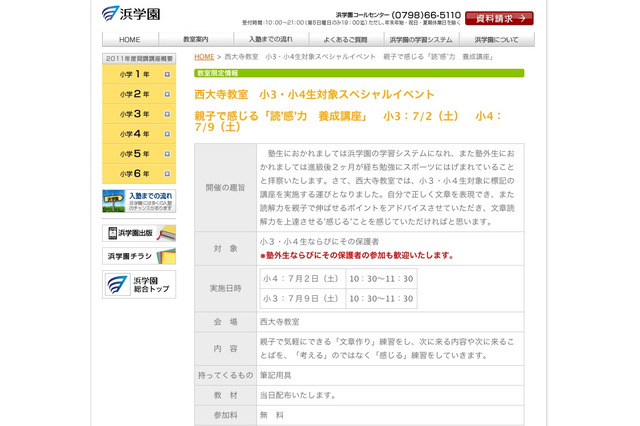Open the 浜学園出版 banner
The height and width of the screenshot is (426, 640).
(x=139, y=233)
